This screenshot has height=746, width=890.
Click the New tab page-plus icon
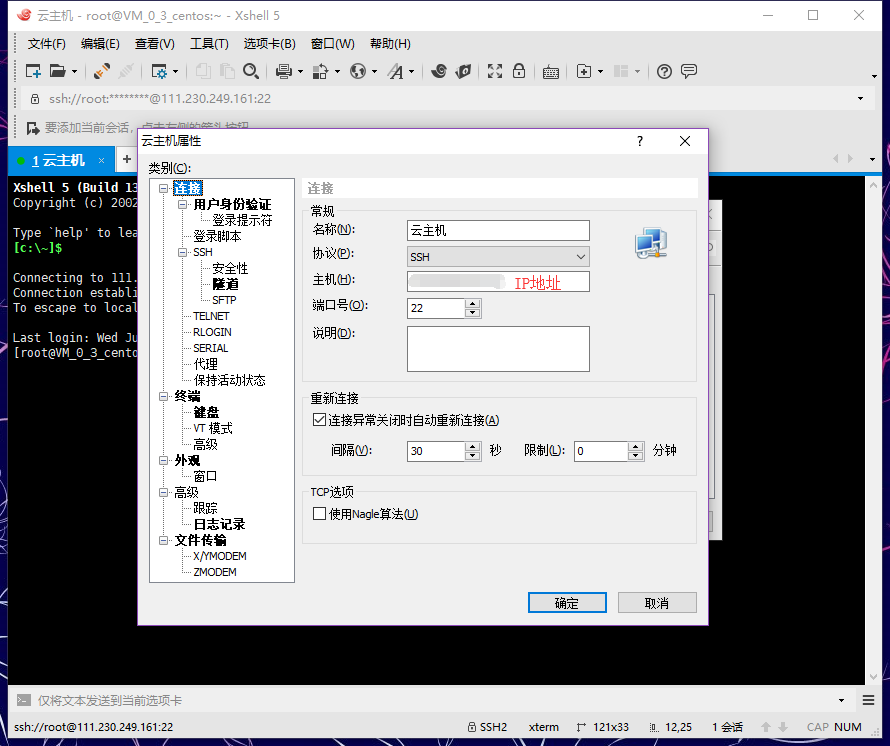click(x=583, y=72)
